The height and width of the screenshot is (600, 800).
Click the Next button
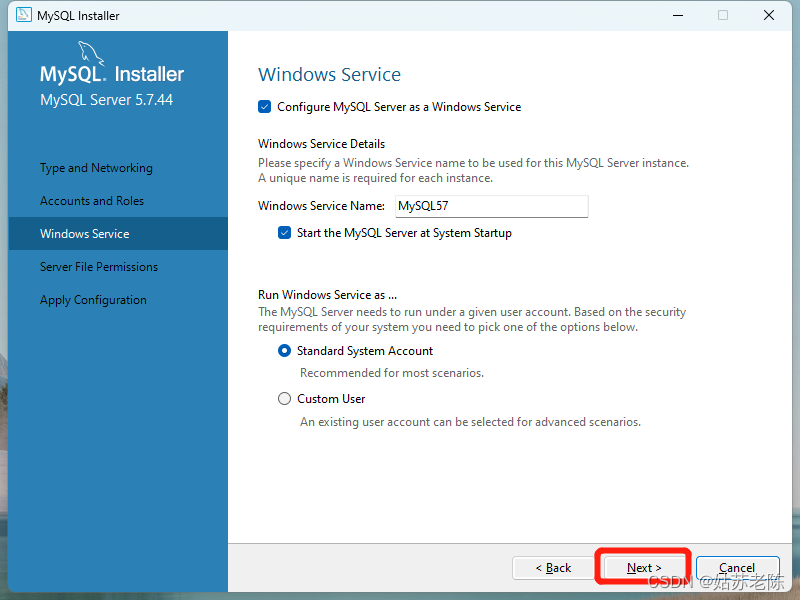pos(644,567)
